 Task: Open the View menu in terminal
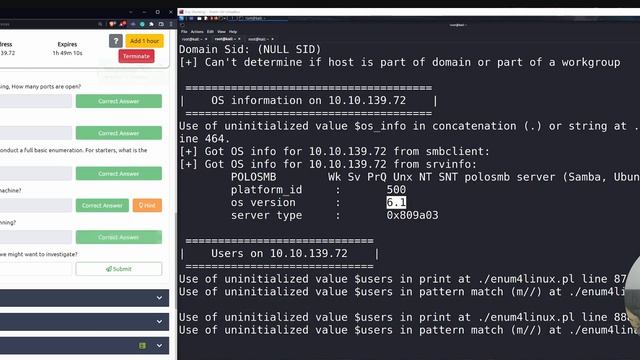click(222, 31)
